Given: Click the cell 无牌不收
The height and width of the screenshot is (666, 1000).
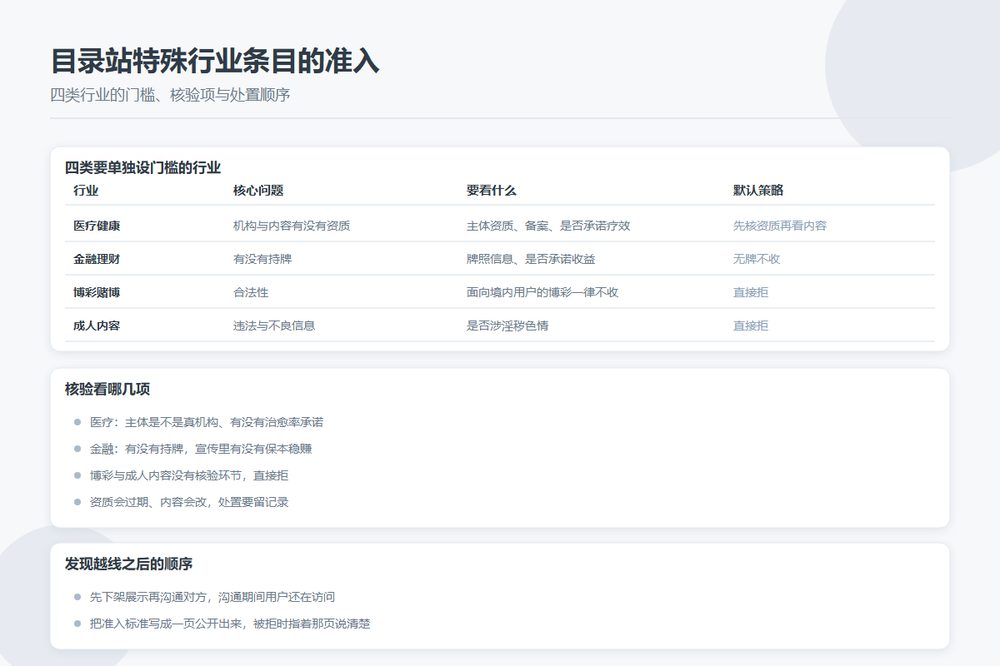Looking at the screenshot, I should (756, 259).
